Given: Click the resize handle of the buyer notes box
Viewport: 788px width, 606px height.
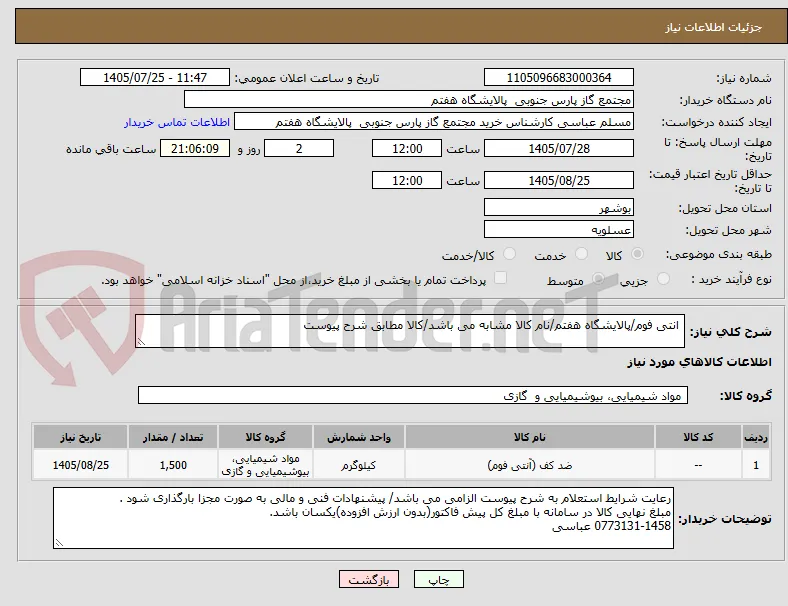Looking at the screenshot, I should tap(59, 543).
